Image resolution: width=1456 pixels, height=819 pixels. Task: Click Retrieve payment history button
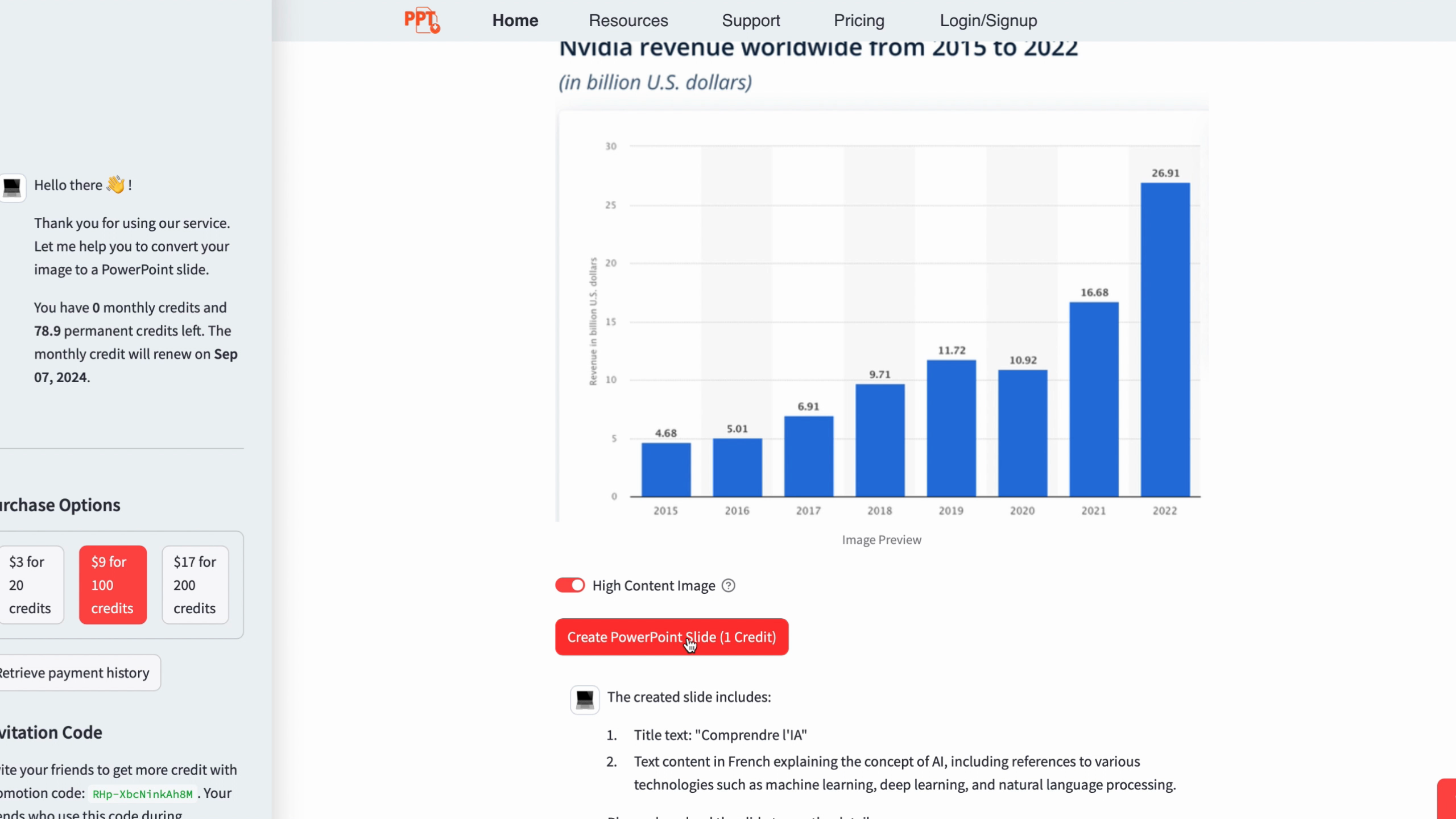tap(75, 673)
